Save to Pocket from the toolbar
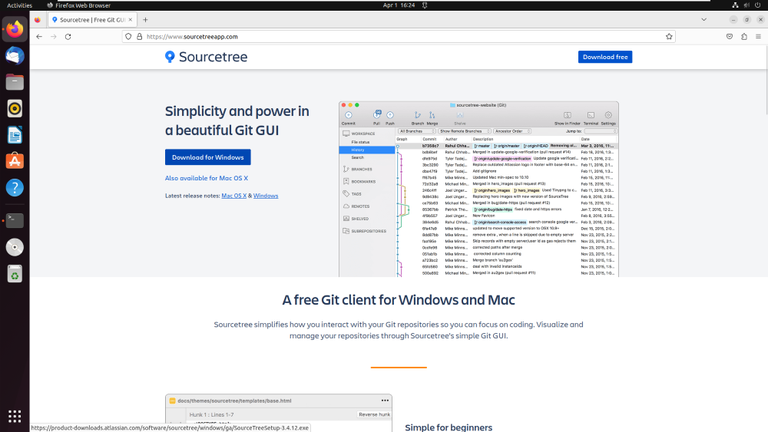 (x=729, y=37)
